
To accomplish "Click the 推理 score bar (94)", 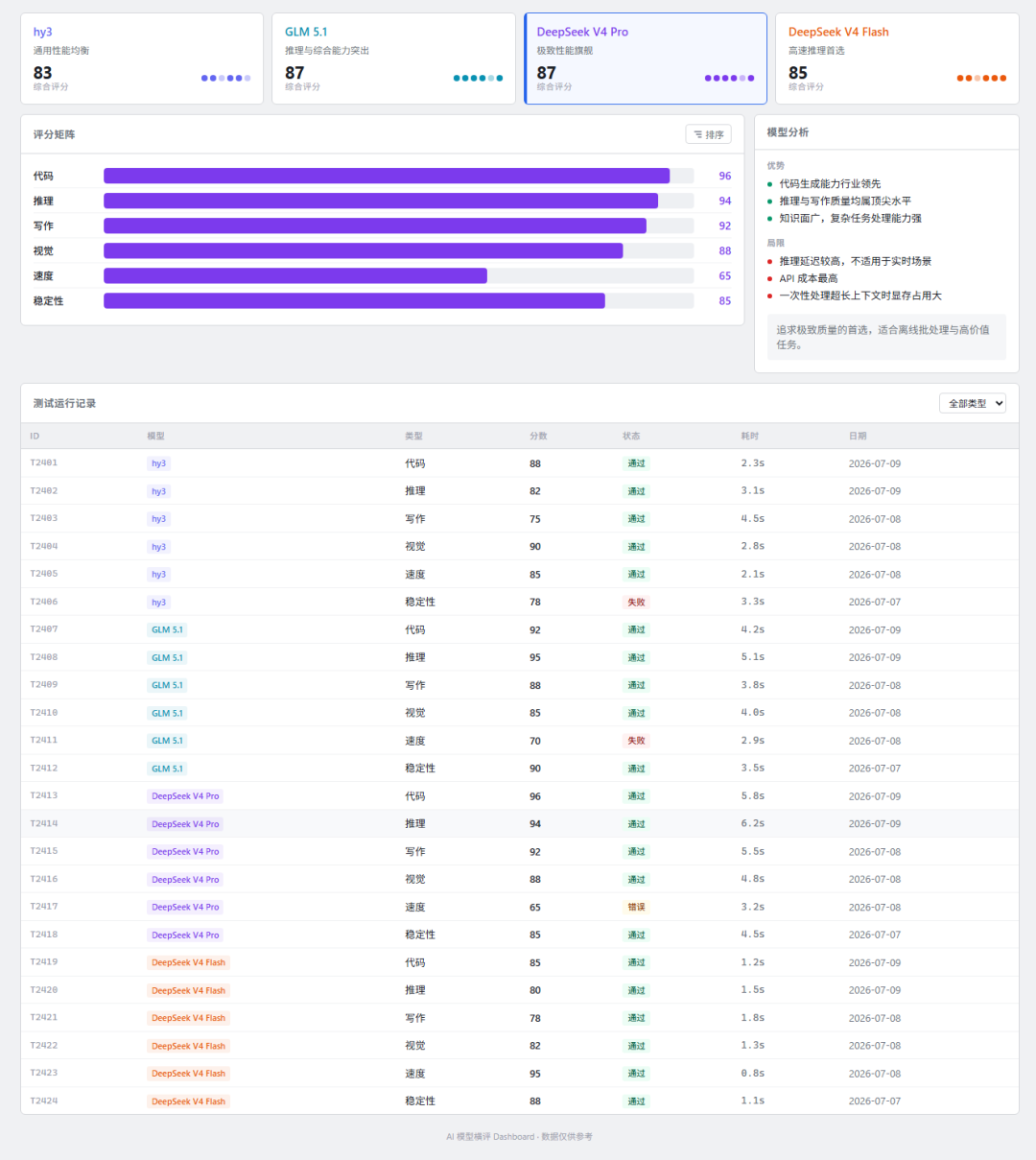I will pyautogui.click(x=399, y=201).
